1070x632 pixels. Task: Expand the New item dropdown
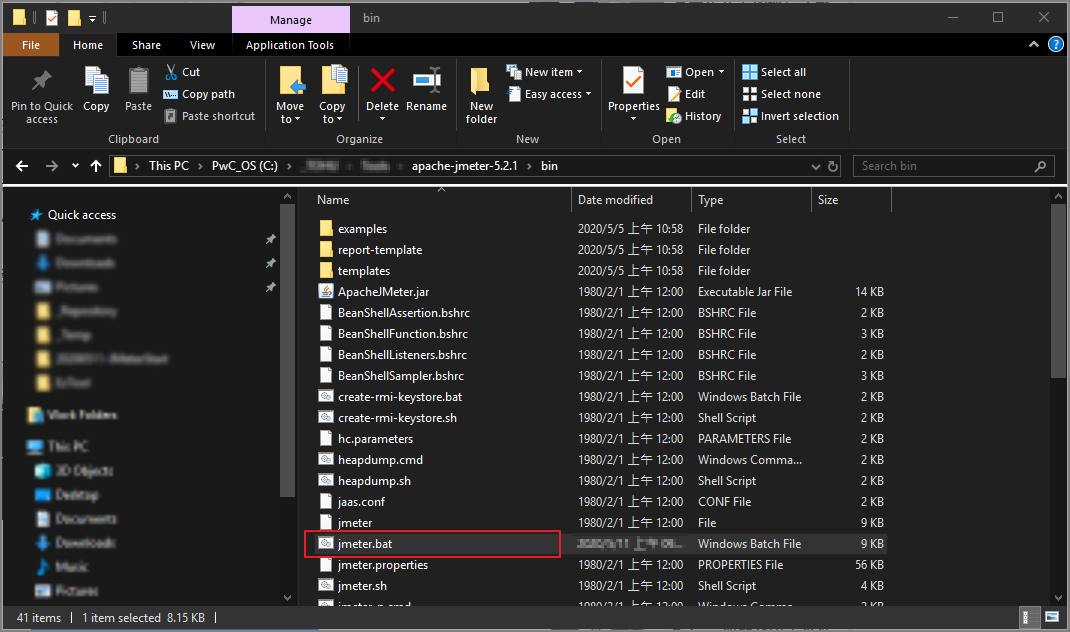[x=546, y=71]
